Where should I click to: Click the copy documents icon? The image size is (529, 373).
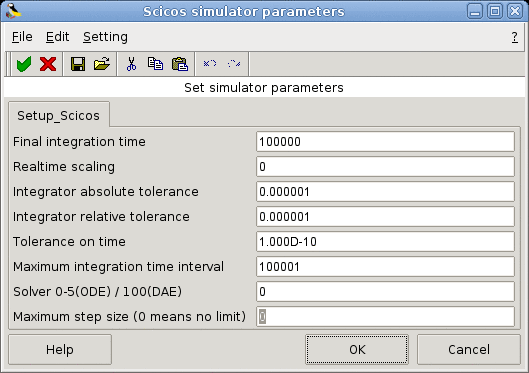[155, 63]
